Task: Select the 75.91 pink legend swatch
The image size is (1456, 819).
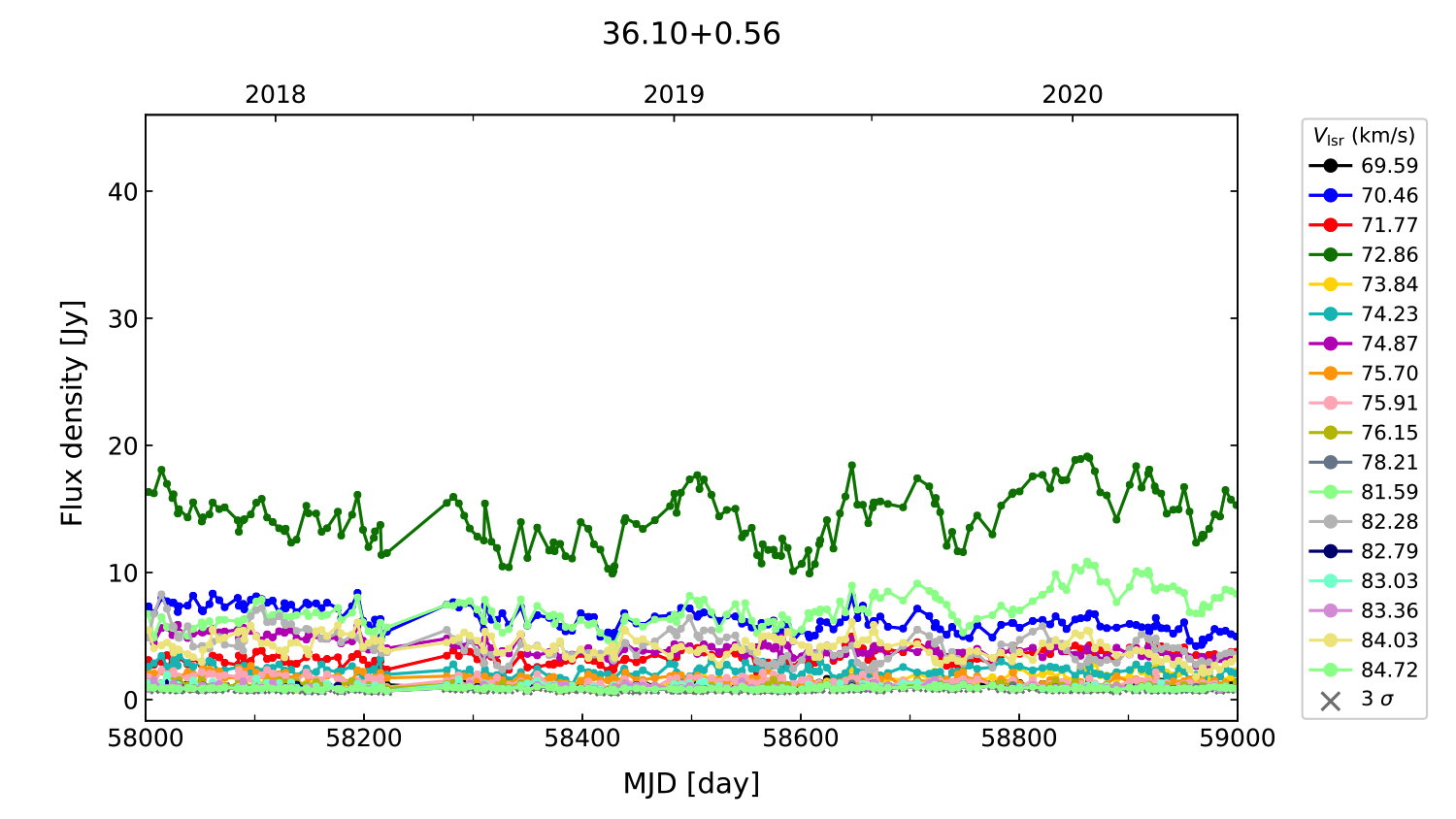Action: tap(1330, 403)
